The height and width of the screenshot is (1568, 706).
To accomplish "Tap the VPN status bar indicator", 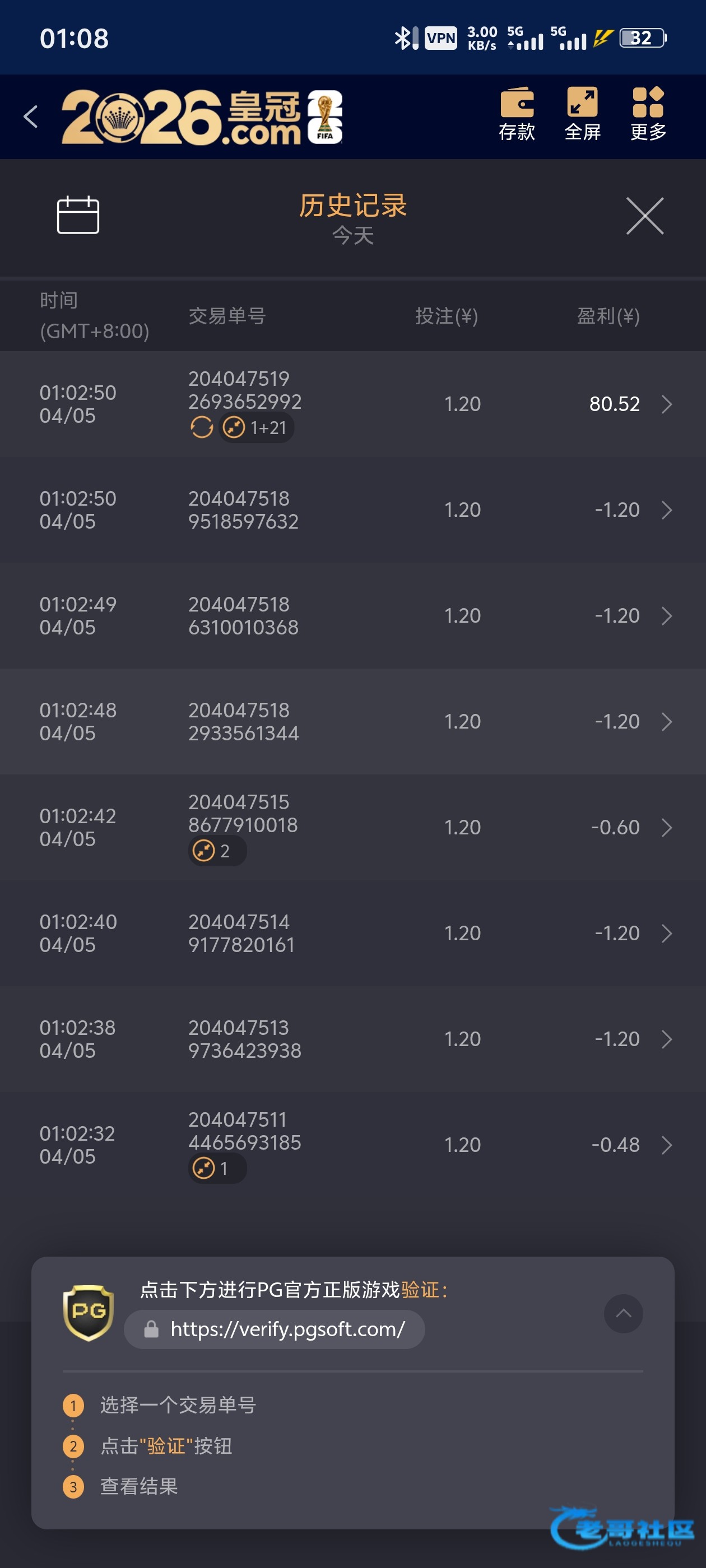I will coord(440,38).
